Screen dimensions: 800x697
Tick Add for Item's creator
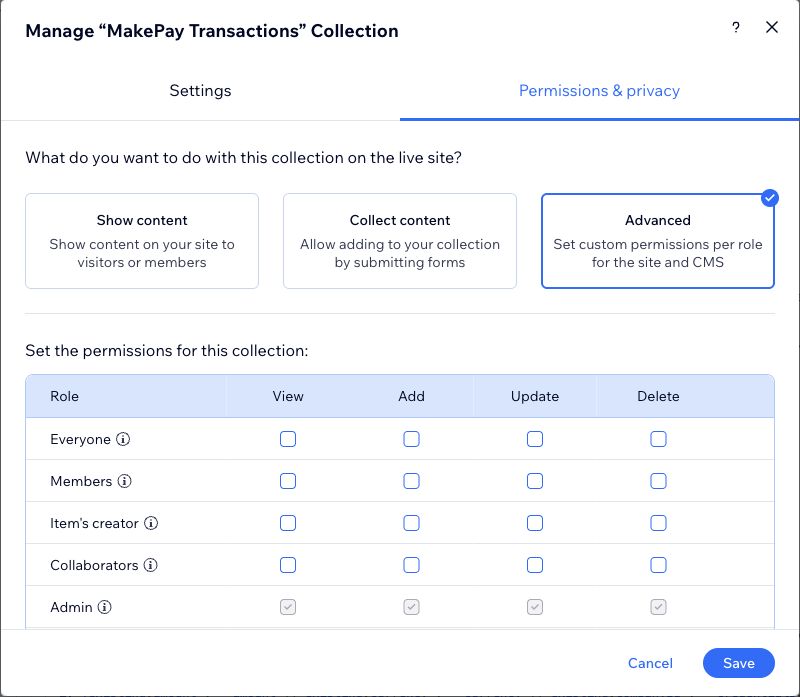pos(411,522)
